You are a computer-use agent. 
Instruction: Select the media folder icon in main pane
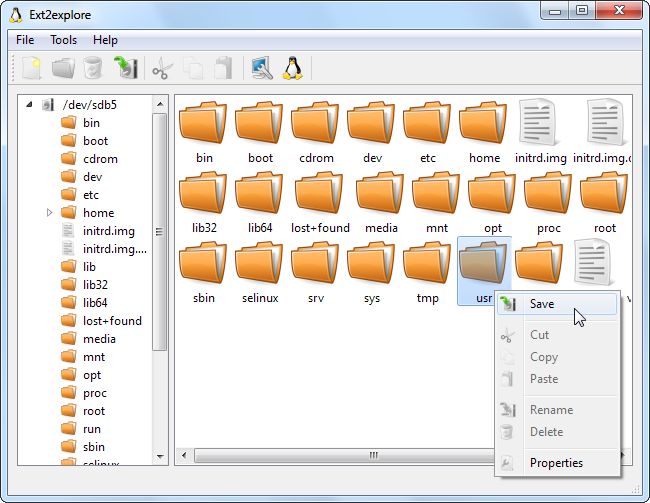(381, 193)
